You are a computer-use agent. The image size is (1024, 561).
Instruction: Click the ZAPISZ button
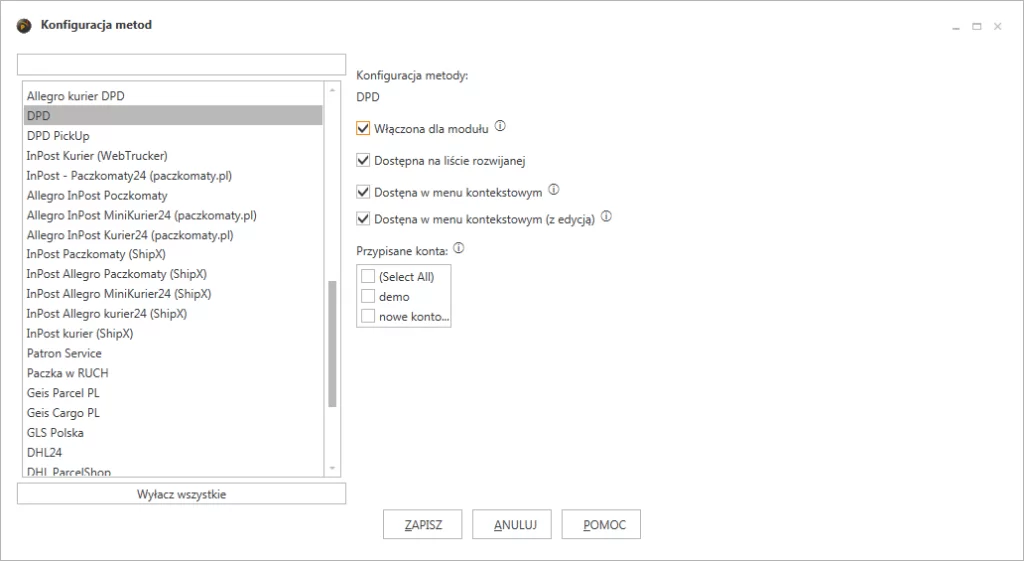(423, 524)
